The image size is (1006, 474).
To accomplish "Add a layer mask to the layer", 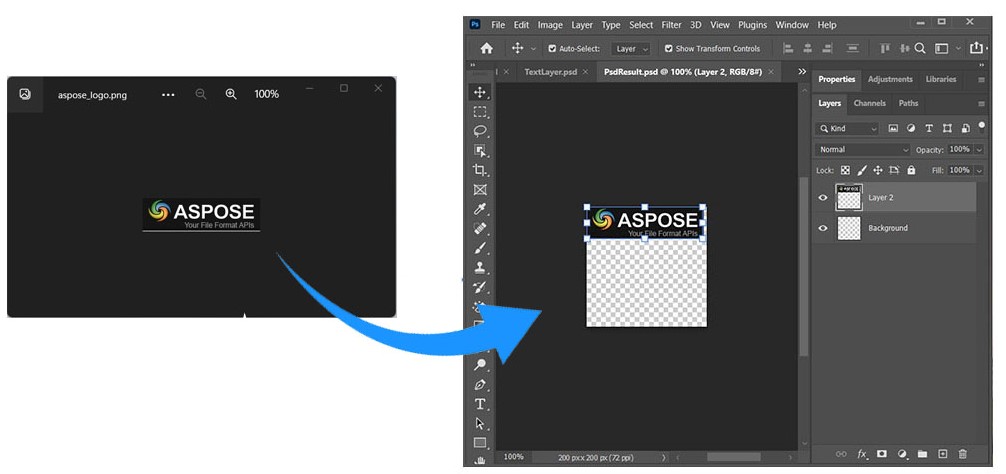I will pyautogui.click(x=881, y=454).
